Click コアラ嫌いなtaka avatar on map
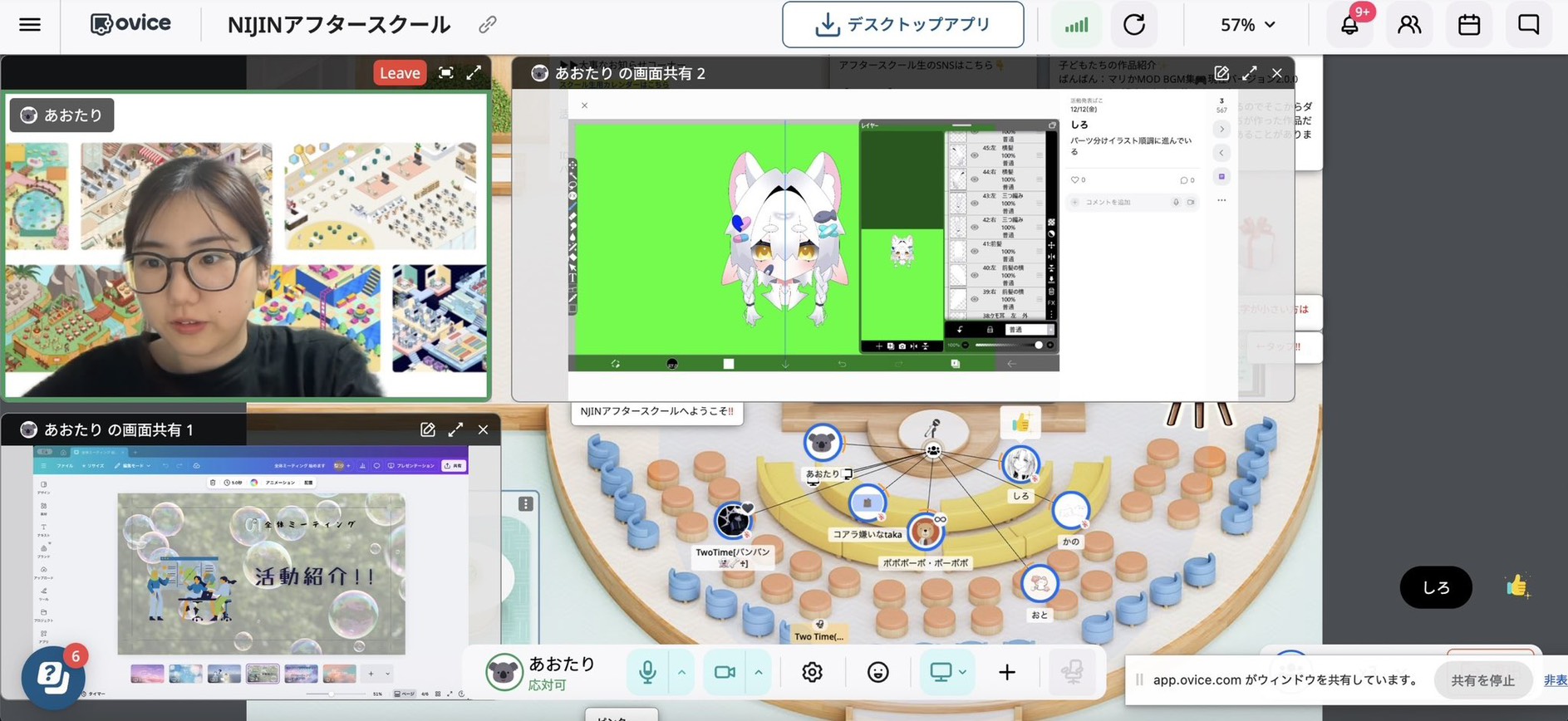1568x721 pixels. (868, 503)
